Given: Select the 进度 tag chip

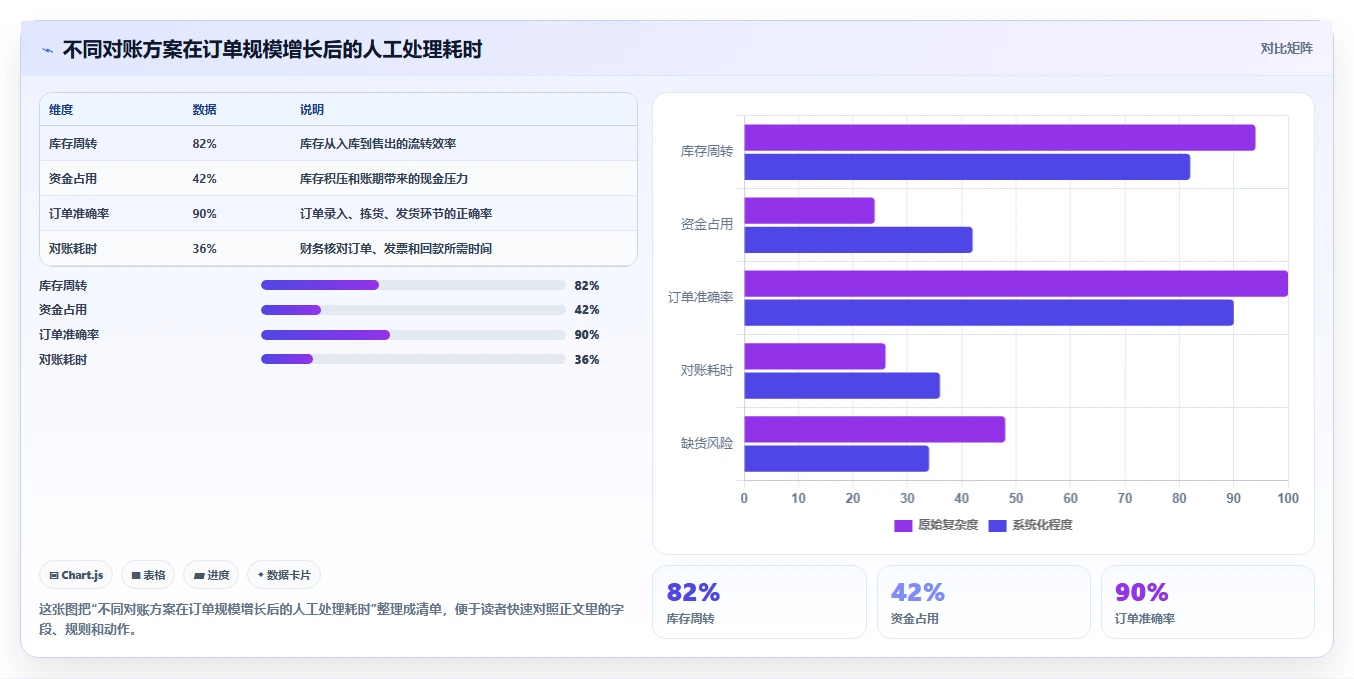Looking at the screenshot, I should click(211, 575).
